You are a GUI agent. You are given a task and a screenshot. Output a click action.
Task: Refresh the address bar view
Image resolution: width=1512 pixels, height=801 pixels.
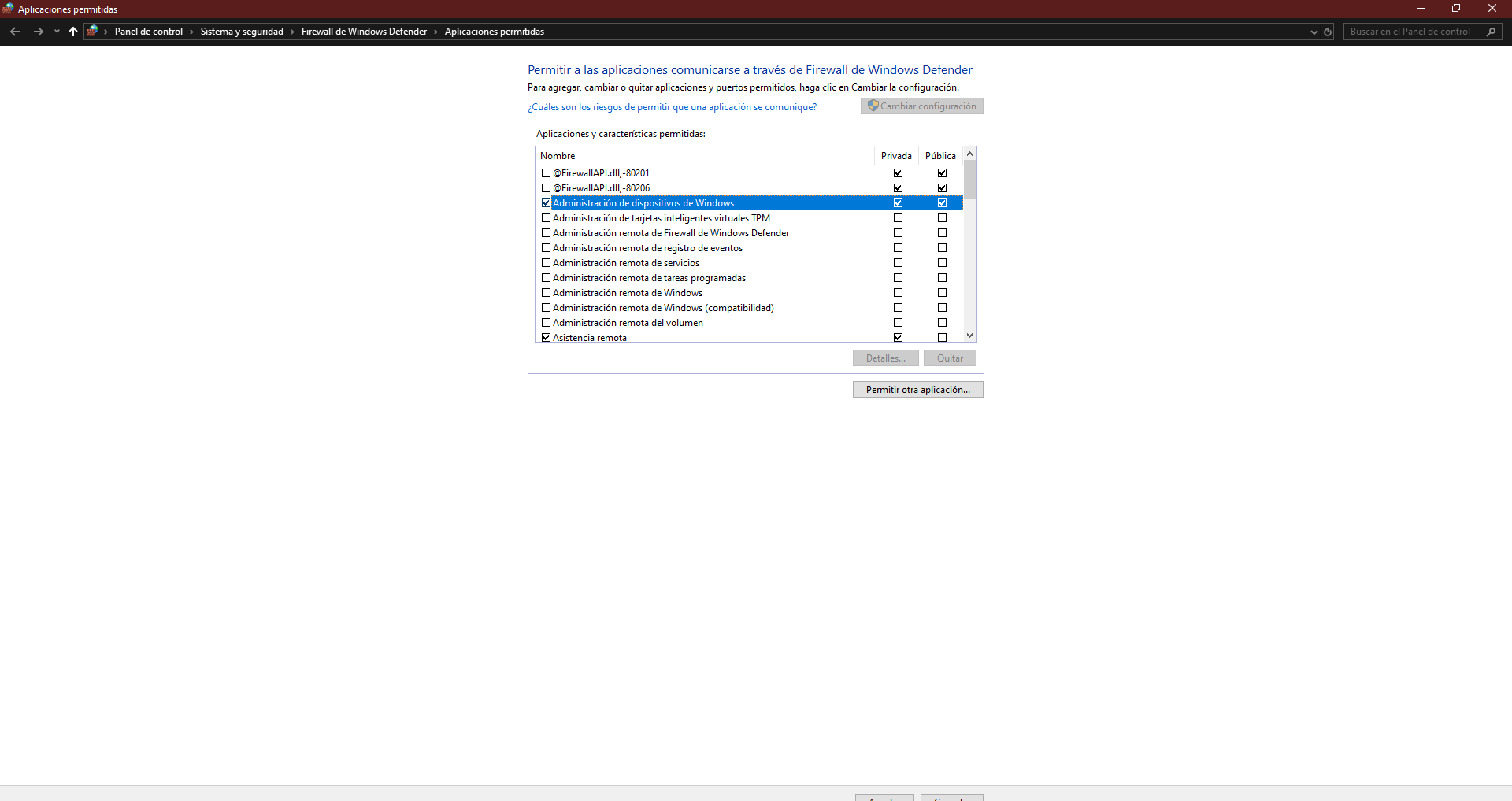pyautogui.click(x=1328, y=32)
